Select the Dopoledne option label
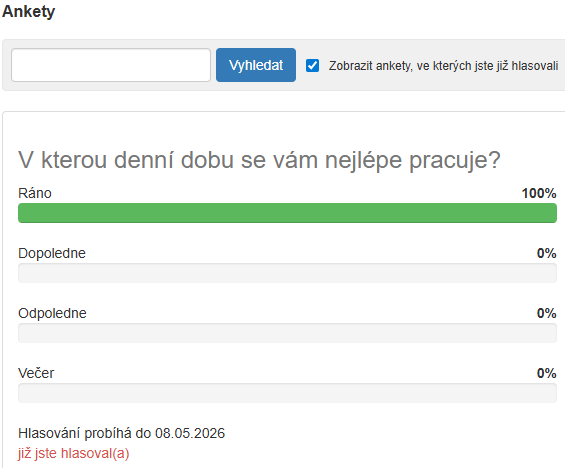 pyautogui.click(x=52, y=253)
